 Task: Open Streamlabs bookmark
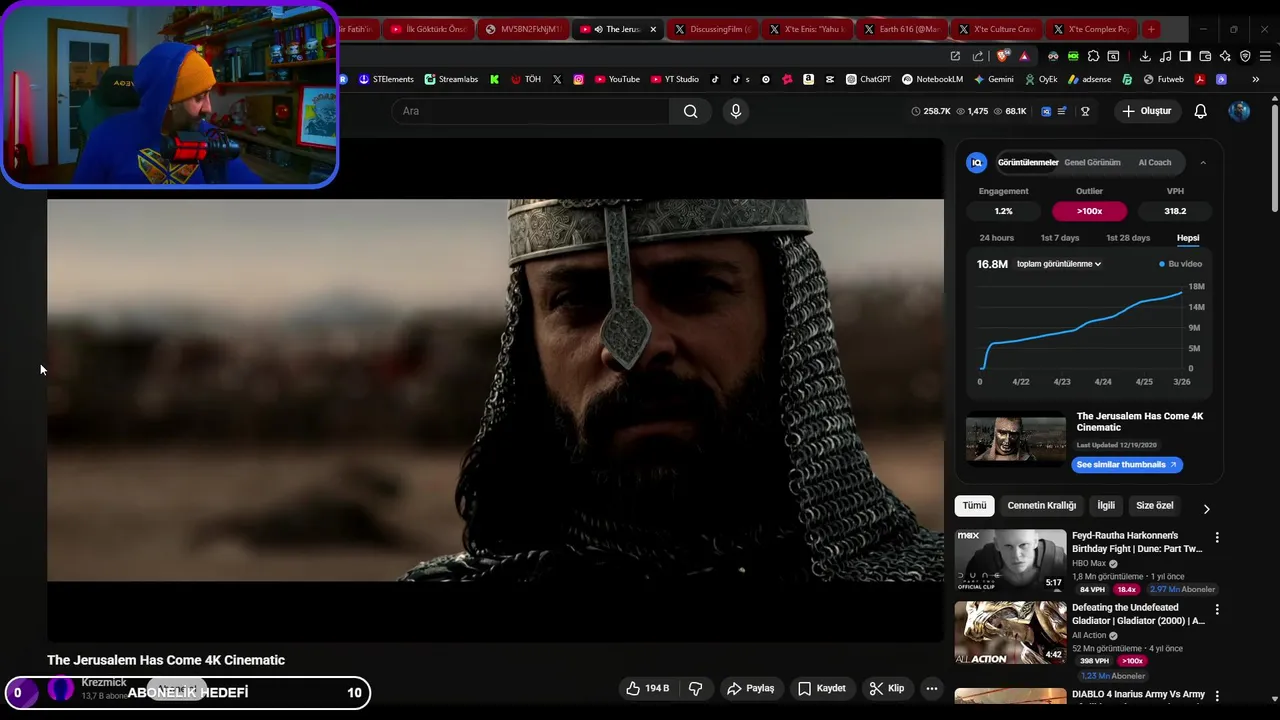point(451,79)
